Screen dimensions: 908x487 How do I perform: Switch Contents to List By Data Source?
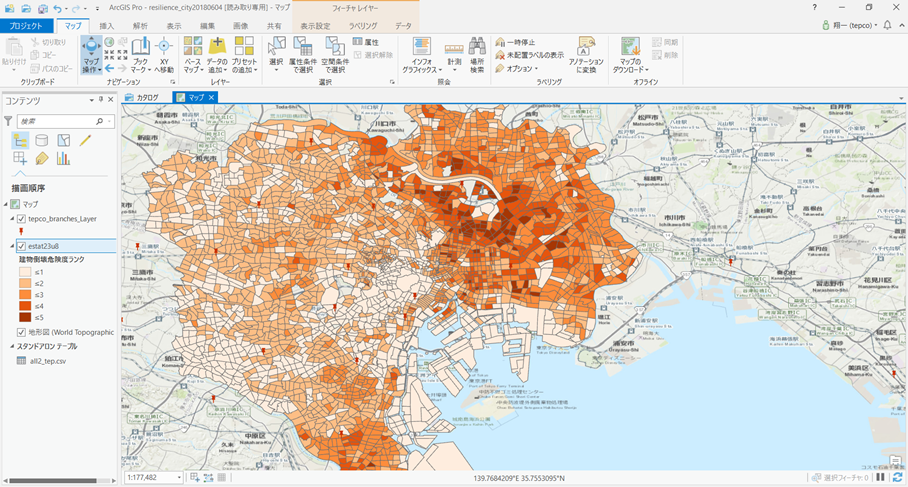tap(42, 141)
